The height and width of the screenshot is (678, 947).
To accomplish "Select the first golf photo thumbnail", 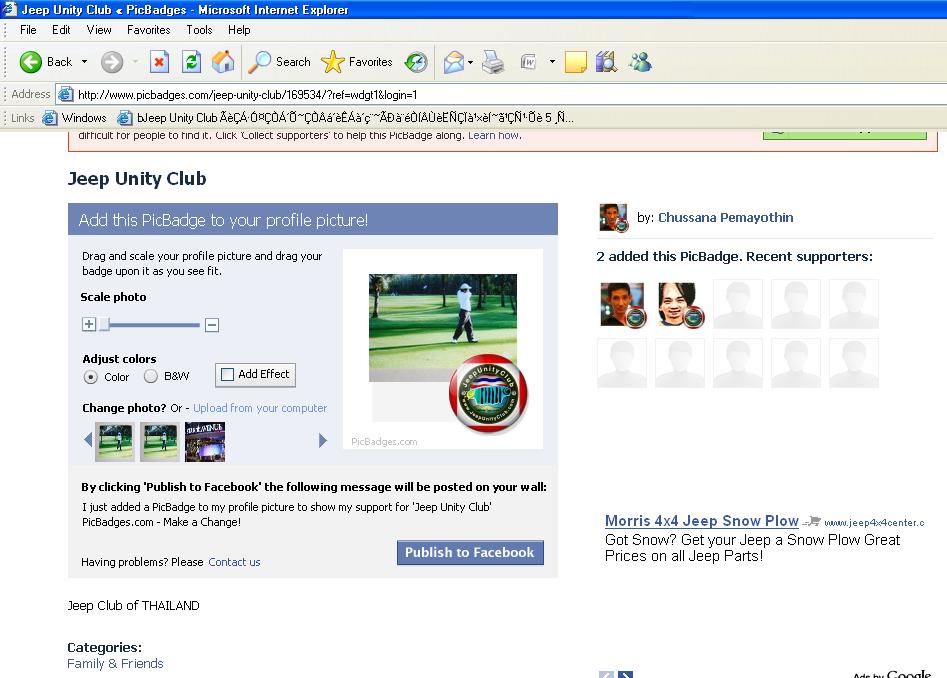I will point(115,442).
